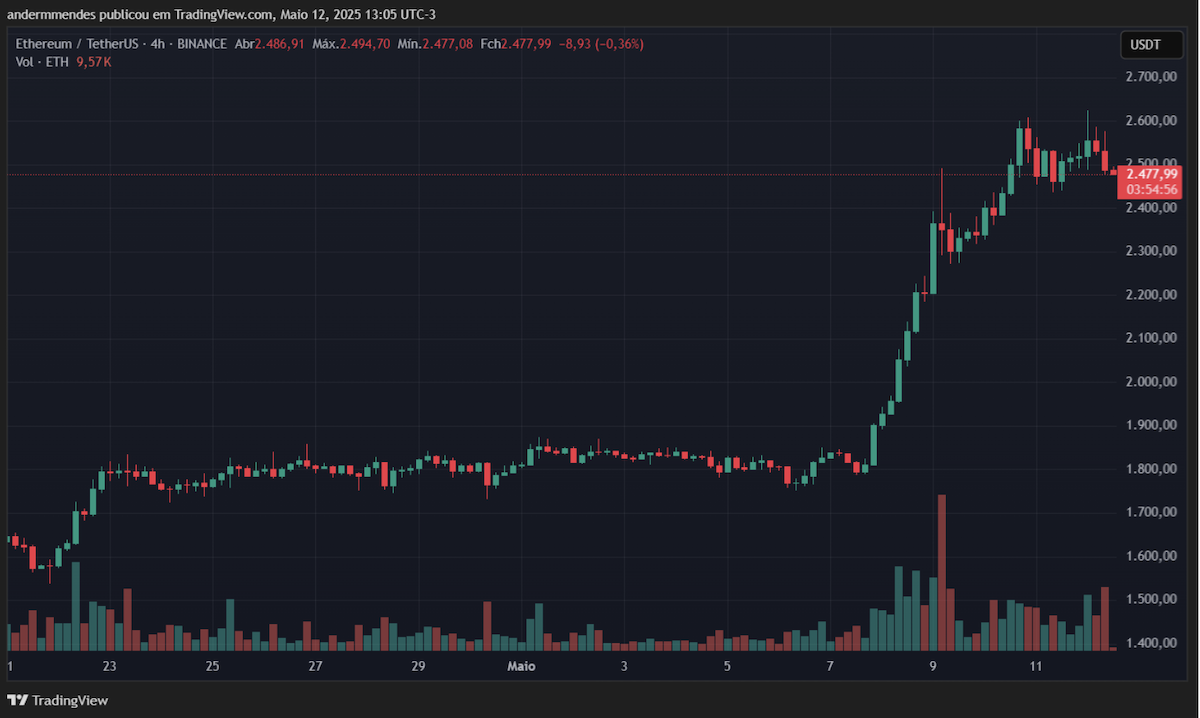
Task: Click the Maio month label on time axis
Action: pos(521,666)
